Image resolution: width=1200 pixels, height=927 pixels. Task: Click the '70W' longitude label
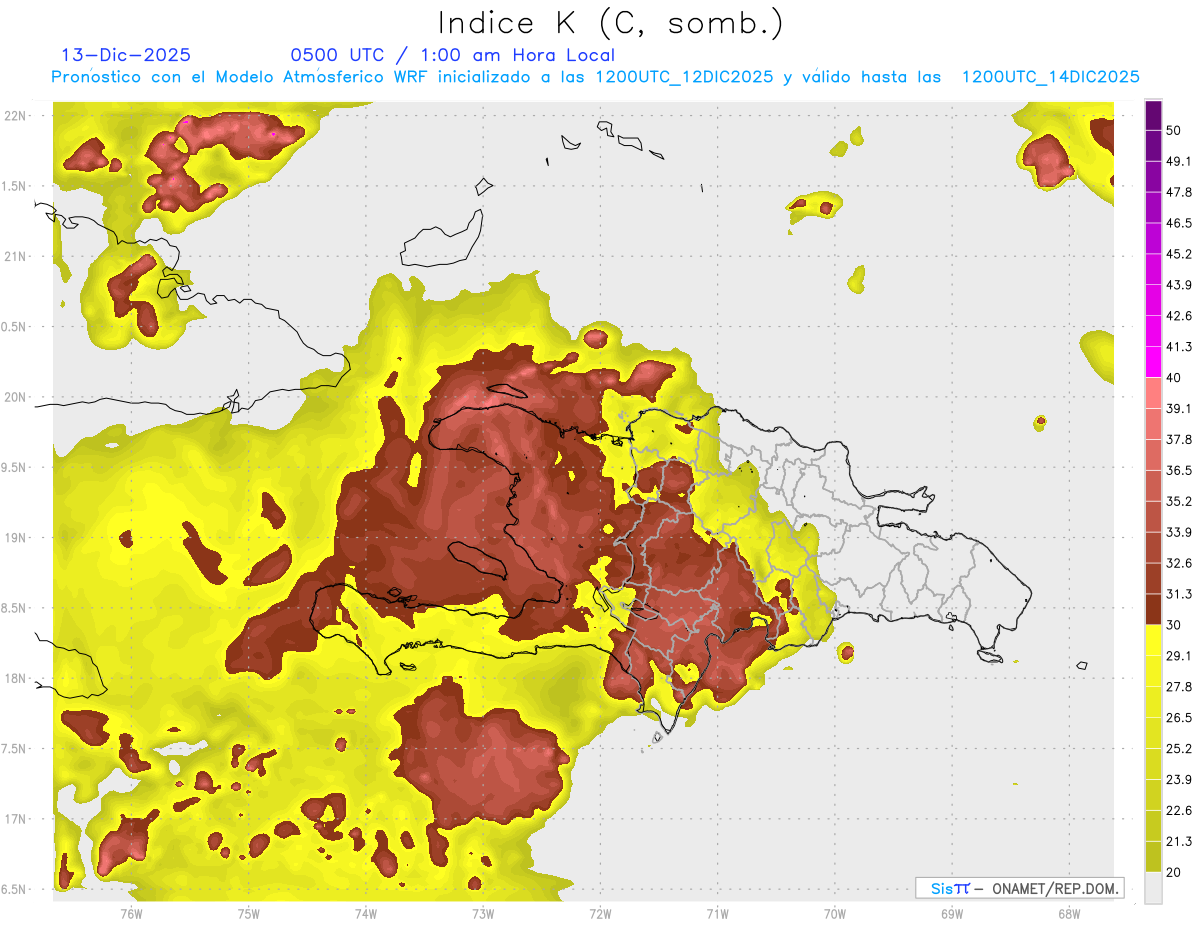(835, 912)
